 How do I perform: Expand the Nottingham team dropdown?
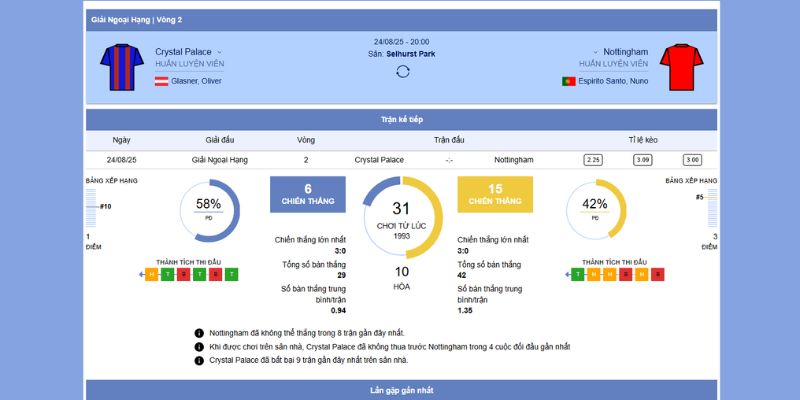click(595, 51)
